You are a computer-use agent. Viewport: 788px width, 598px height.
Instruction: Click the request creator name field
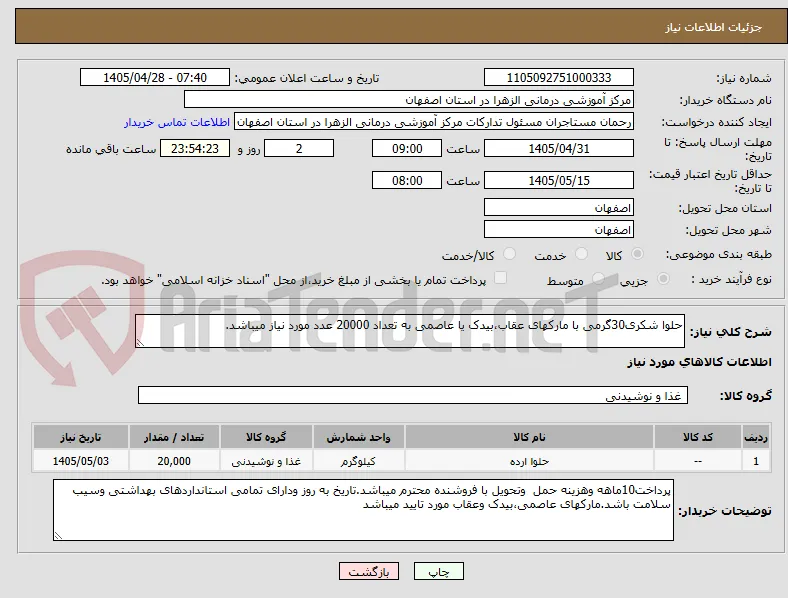[x=434, y=122]
